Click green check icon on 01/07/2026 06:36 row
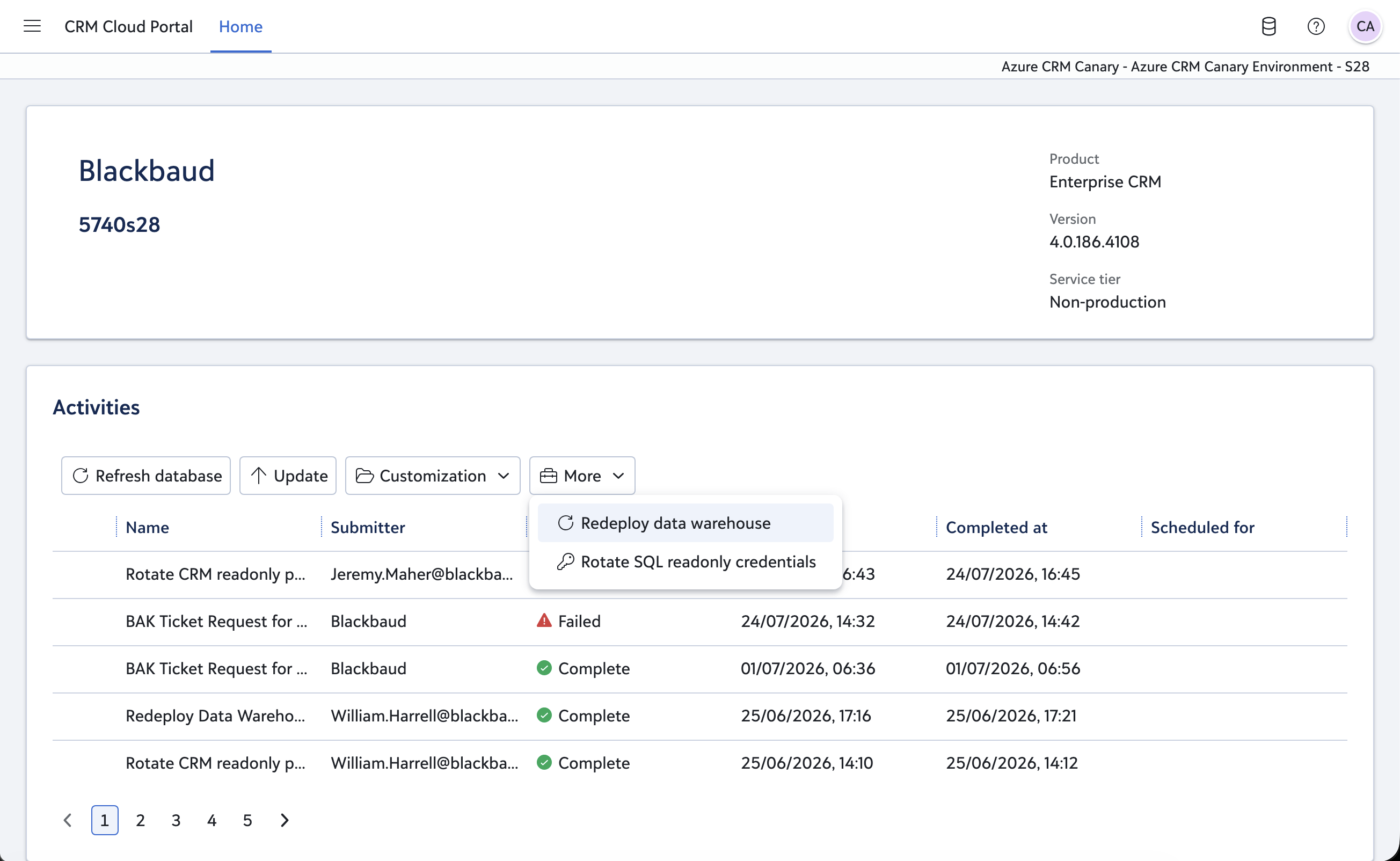 544,667
